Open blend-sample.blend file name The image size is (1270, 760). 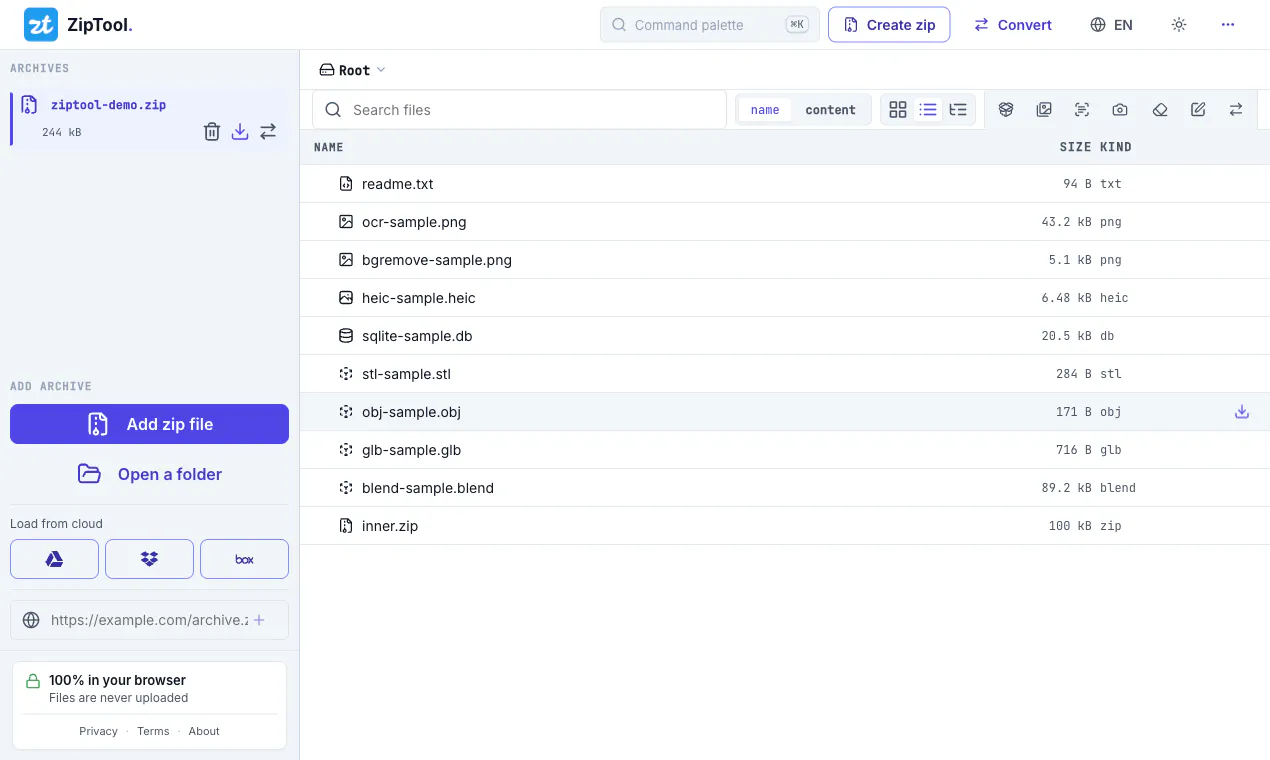[428, 488]
